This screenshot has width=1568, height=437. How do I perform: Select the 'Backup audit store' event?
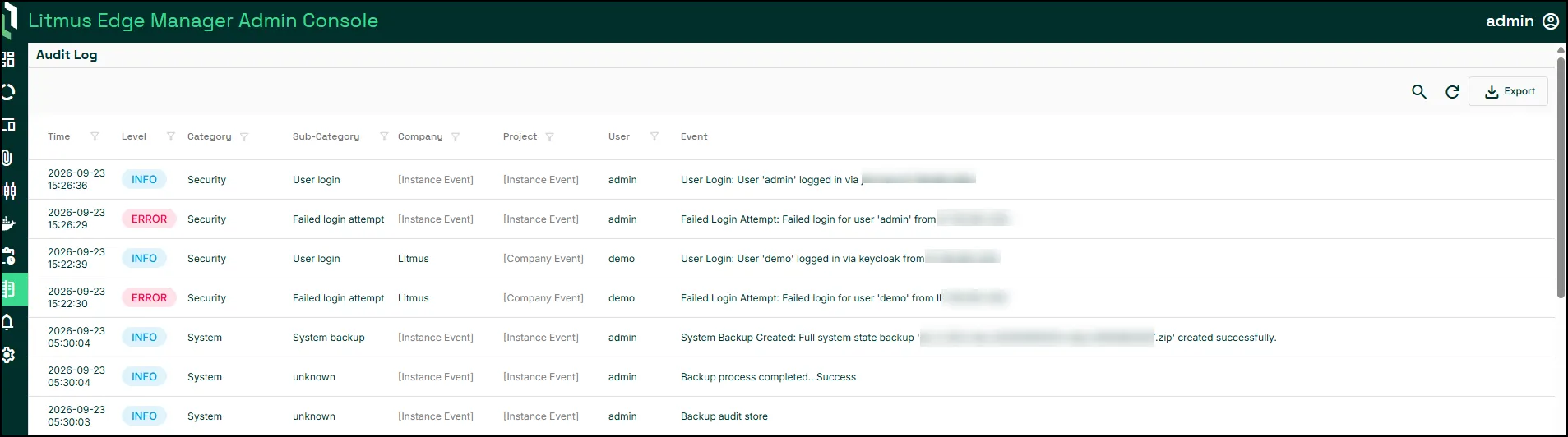[724, 416]
